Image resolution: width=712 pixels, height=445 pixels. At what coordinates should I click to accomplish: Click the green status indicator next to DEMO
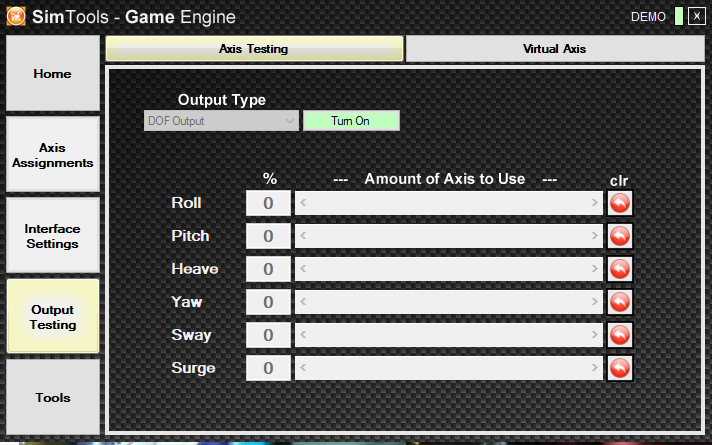pos(679,16)
